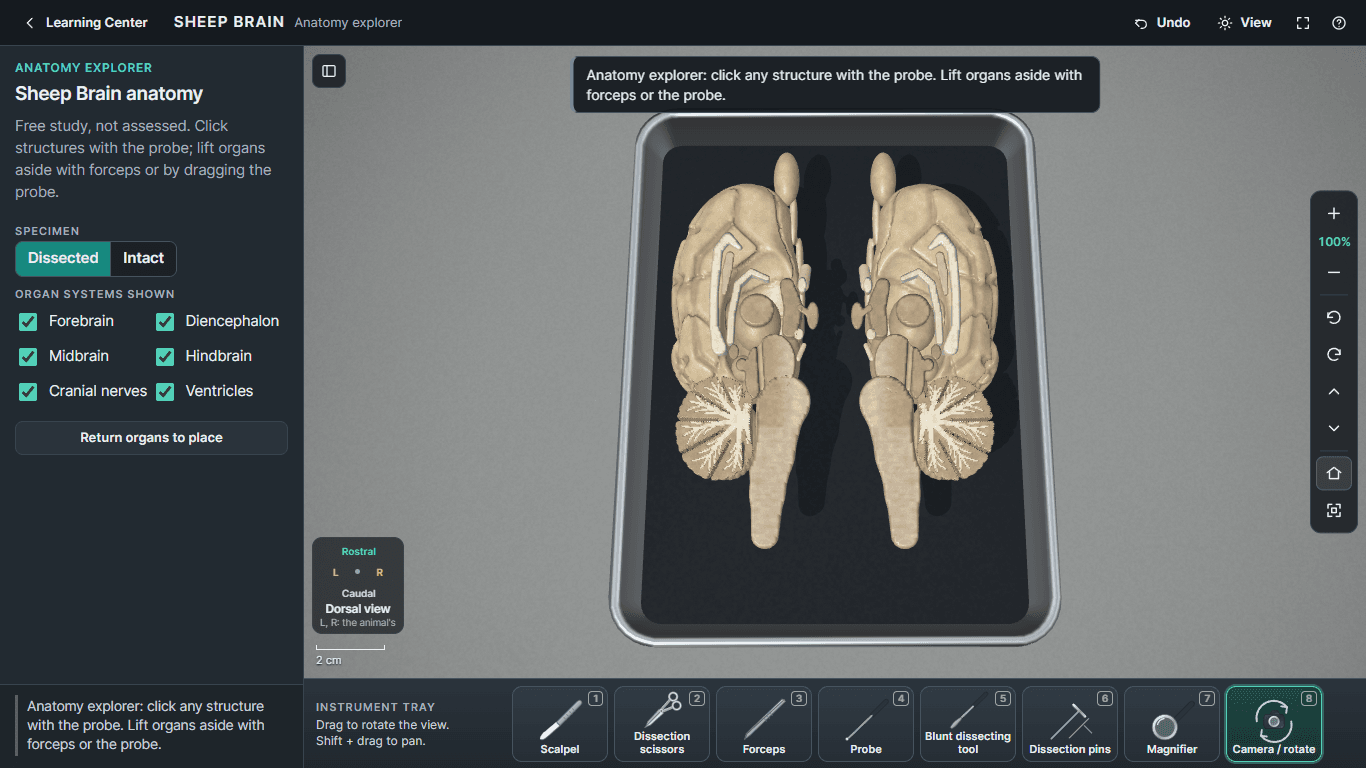Switch specimen to Dissected
This screenshot has height=768, width=1366.
[63, 258]
